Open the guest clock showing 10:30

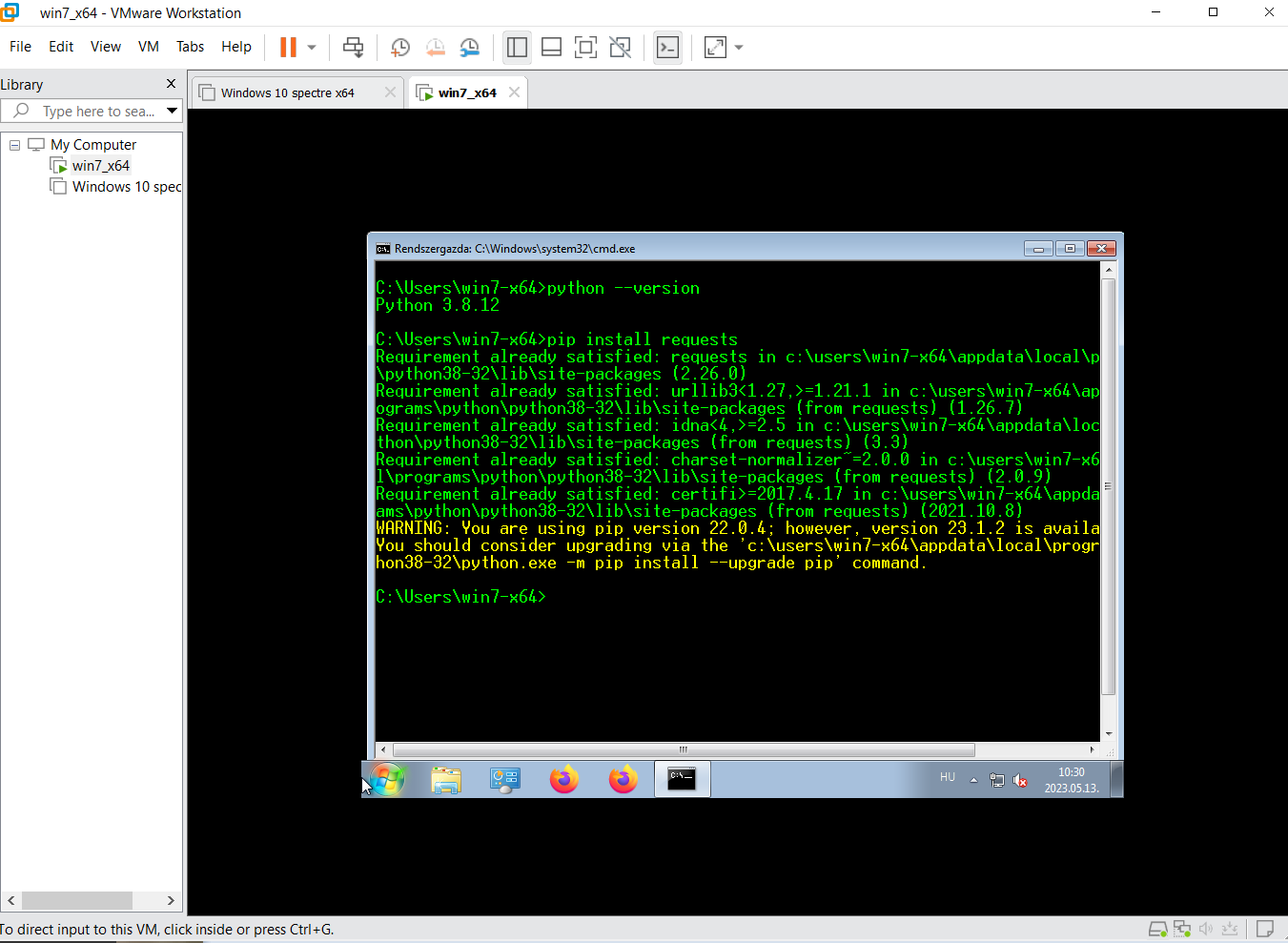[x=1072, y=780]
